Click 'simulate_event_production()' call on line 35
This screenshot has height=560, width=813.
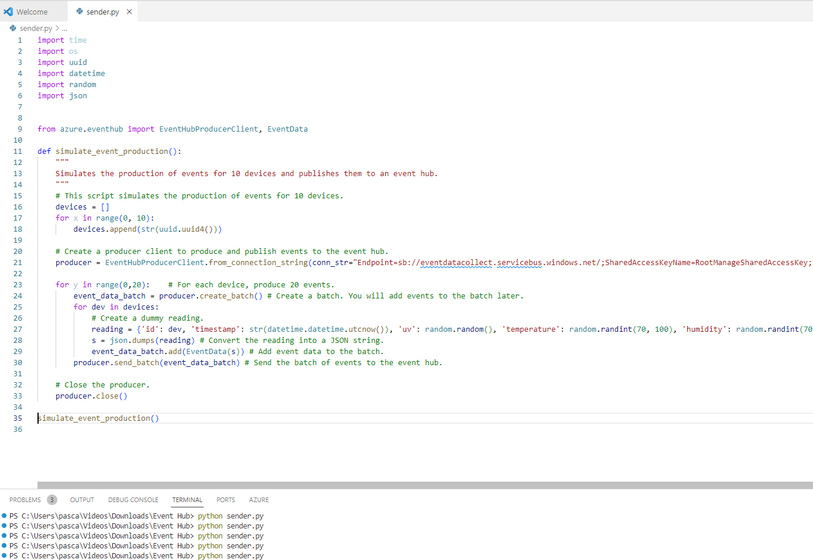(99, 418)
